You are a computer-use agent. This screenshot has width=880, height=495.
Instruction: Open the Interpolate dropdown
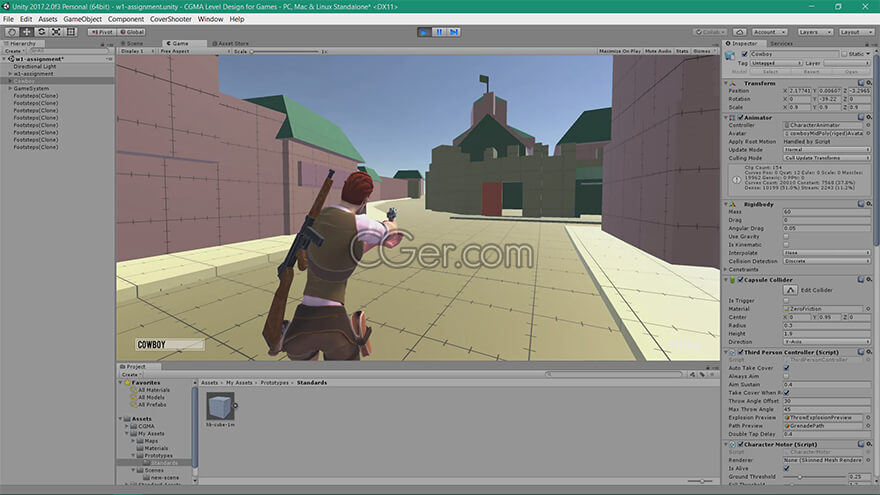(x=827, y=253)
